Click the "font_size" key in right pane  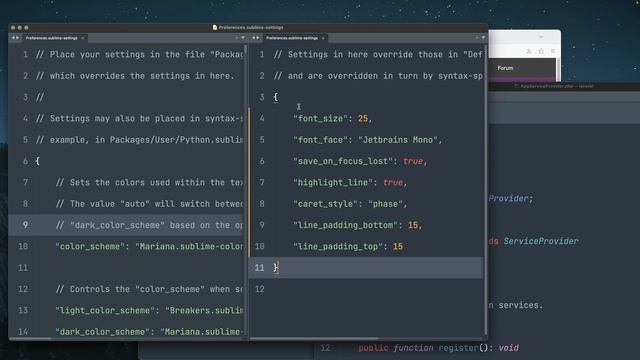tap(320, 118)
